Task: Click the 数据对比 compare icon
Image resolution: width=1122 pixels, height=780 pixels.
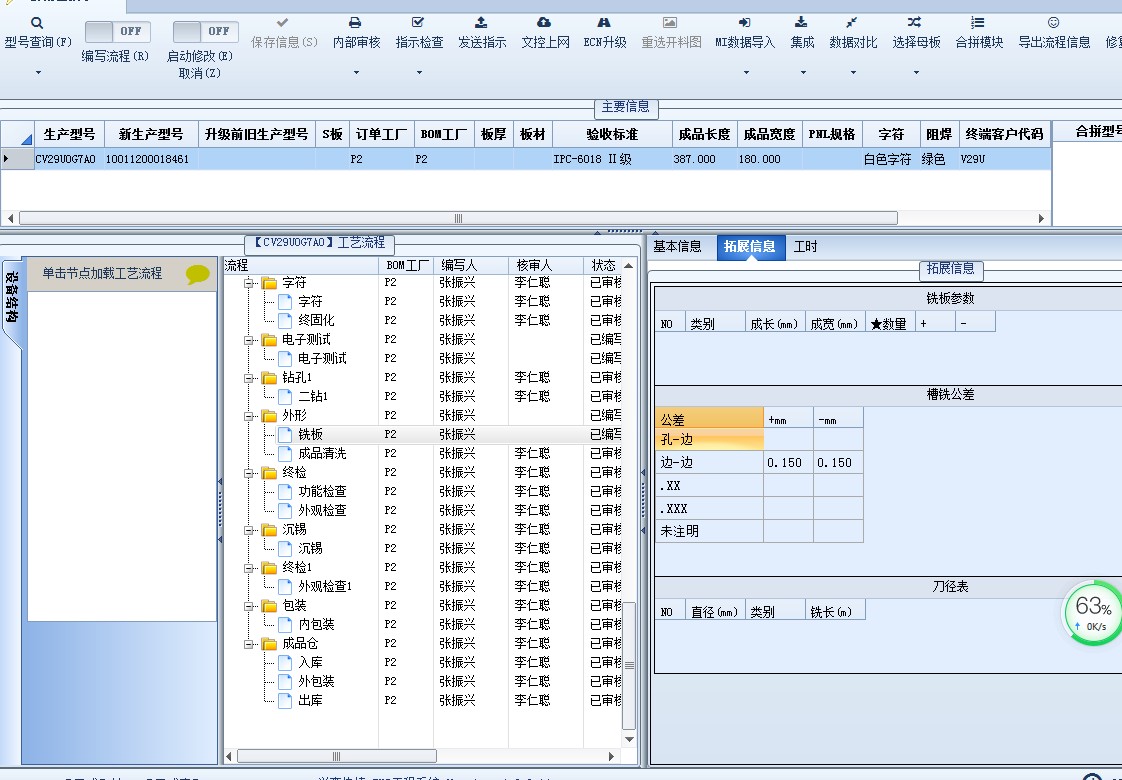Action: click(852, 23)
